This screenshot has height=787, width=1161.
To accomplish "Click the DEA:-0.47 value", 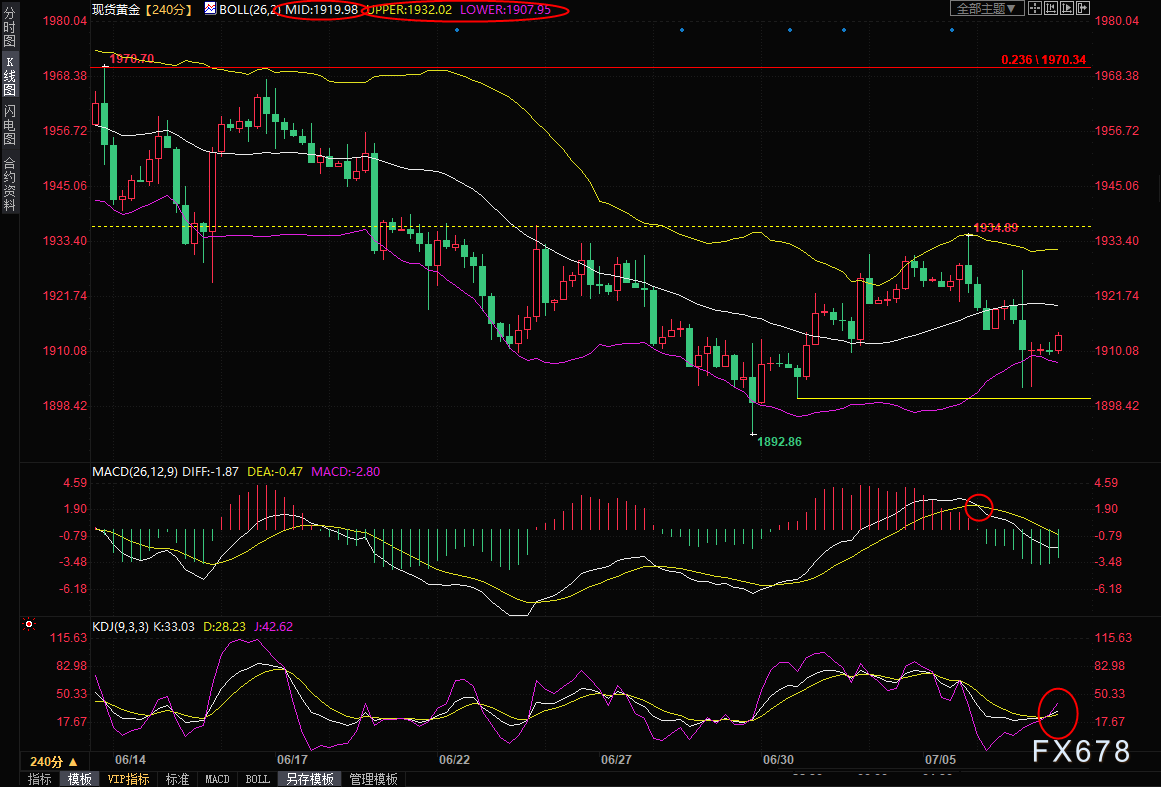I will coord(275,472).
